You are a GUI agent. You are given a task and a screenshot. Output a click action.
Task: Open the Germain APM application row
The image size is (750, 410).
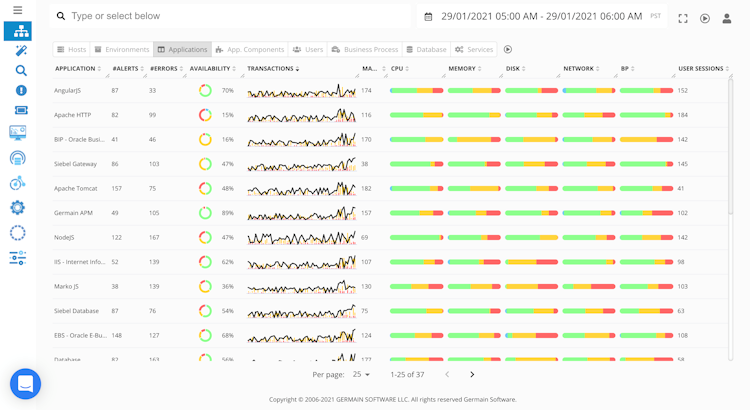point(391,213)
